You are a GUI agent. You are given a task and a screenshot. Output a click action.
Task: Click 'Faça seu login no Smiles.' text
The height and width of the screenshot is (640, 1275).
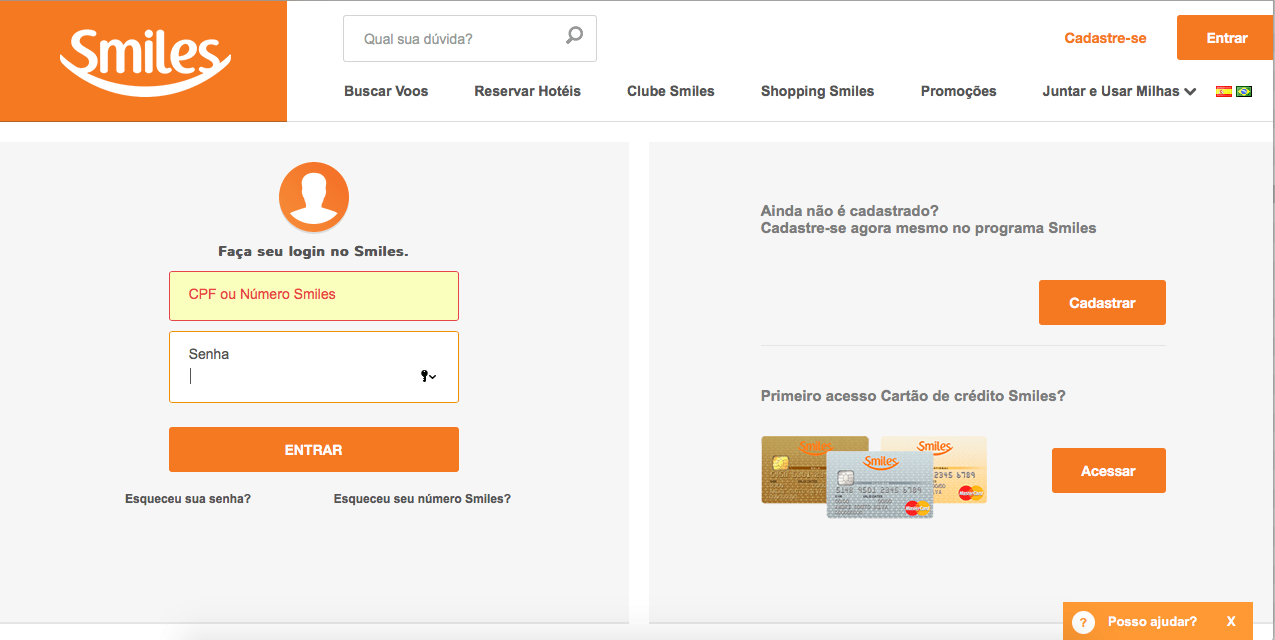[314, 251]
